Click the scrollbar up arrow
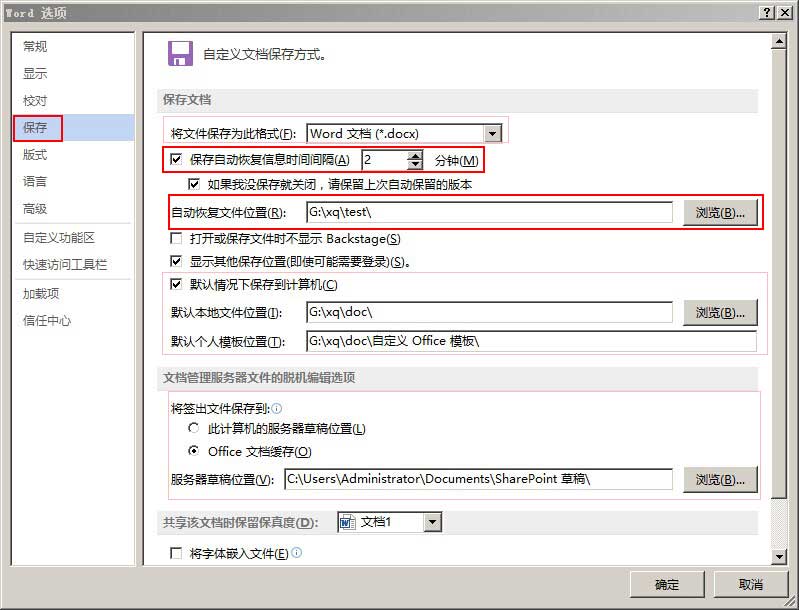The image size is (799, 610). coord(778,41)
